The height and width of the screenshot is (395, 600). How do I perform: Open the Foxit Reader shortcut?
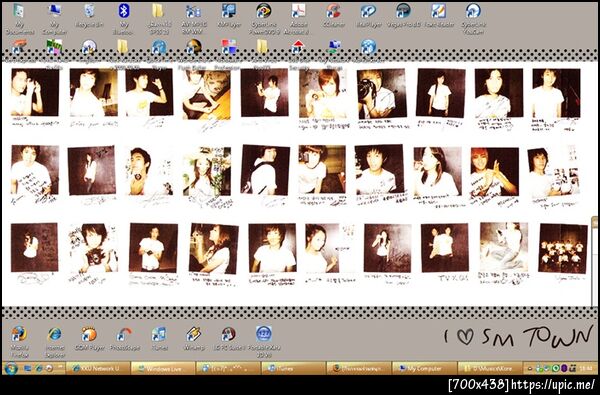(439, 15)
